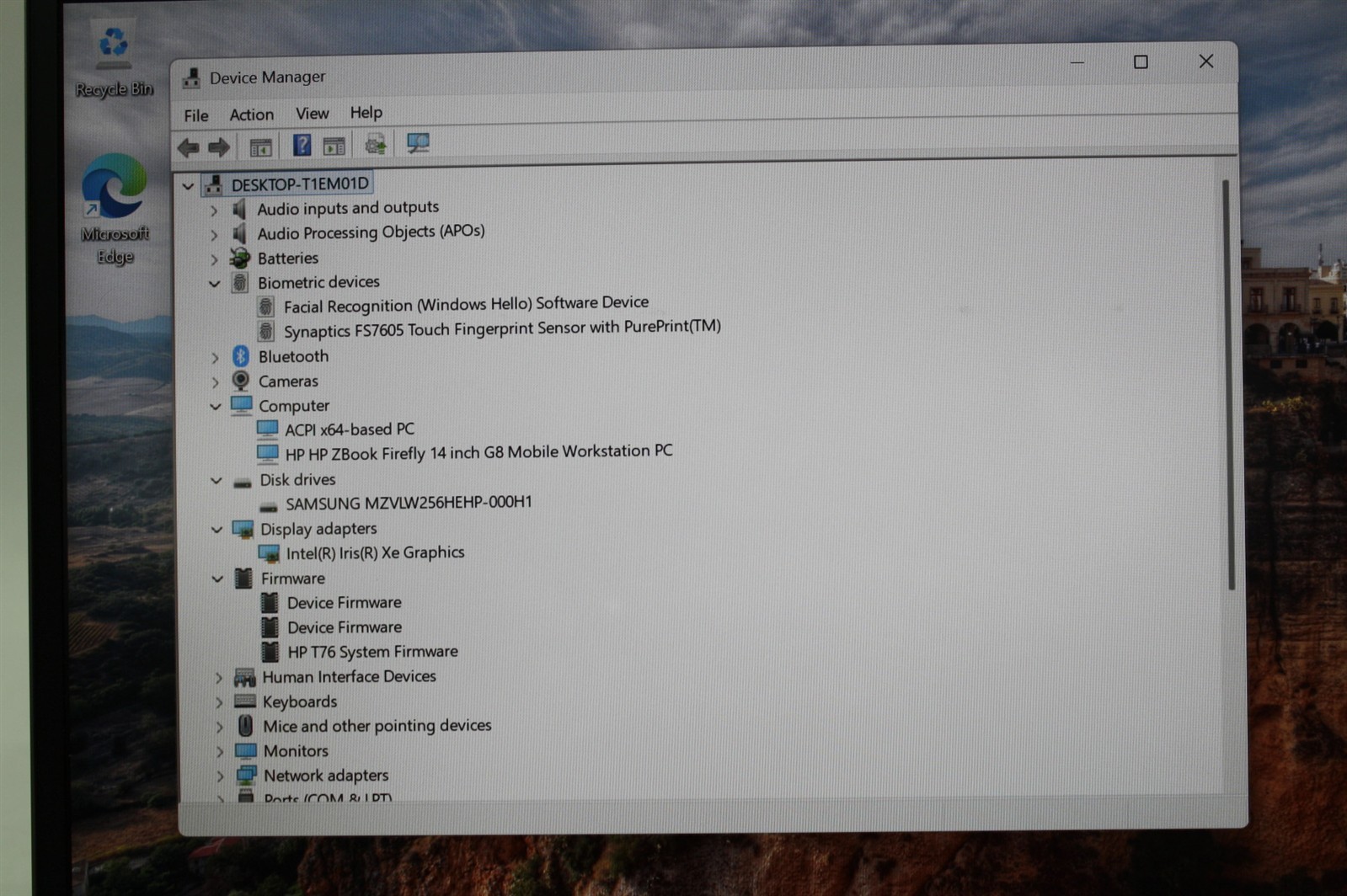Select the Microsoft Edge desktop shortcut

[x=115, y=209]
